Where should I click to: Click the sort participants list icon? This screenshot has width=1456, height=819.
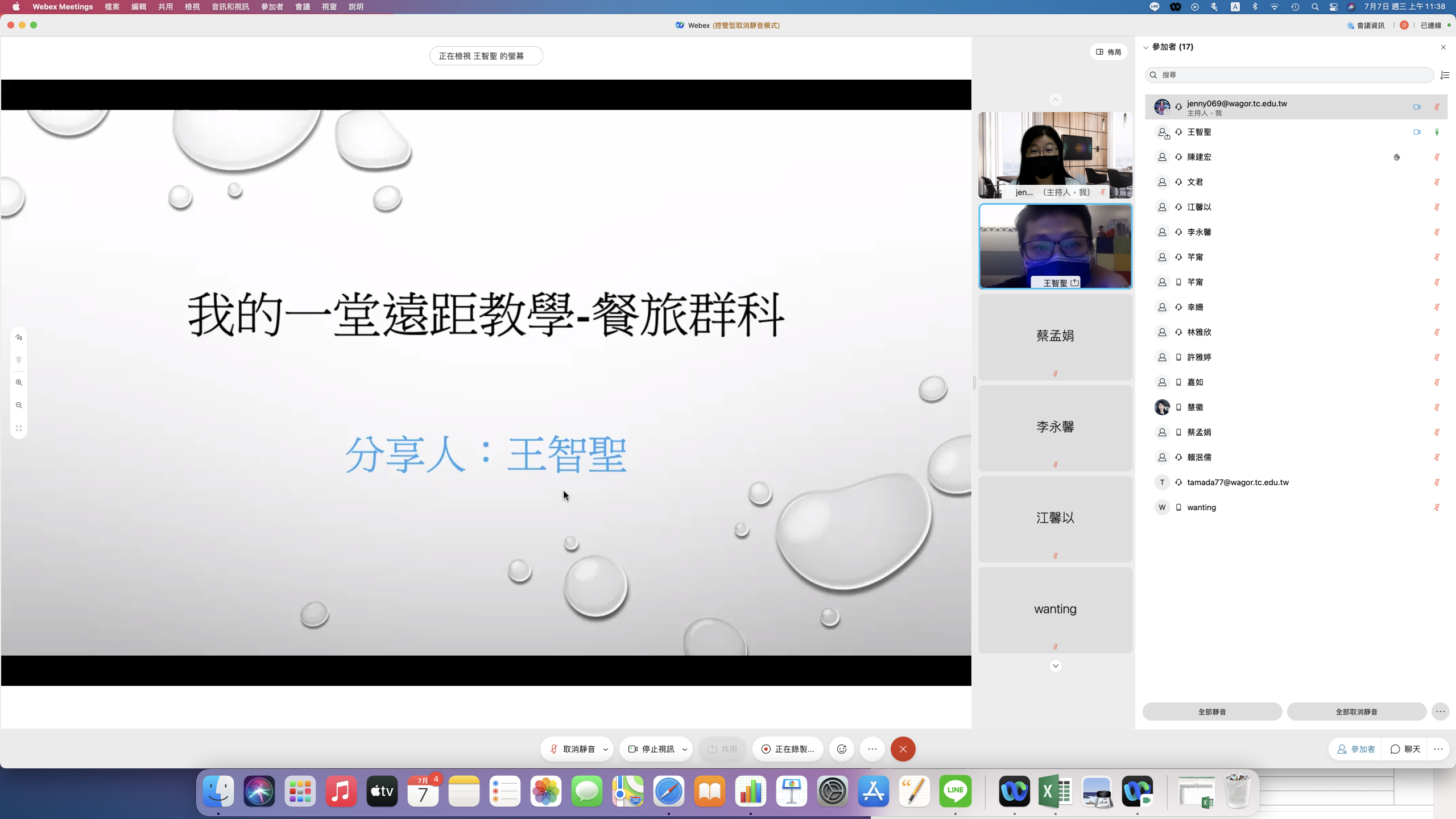click(1445, 75)
